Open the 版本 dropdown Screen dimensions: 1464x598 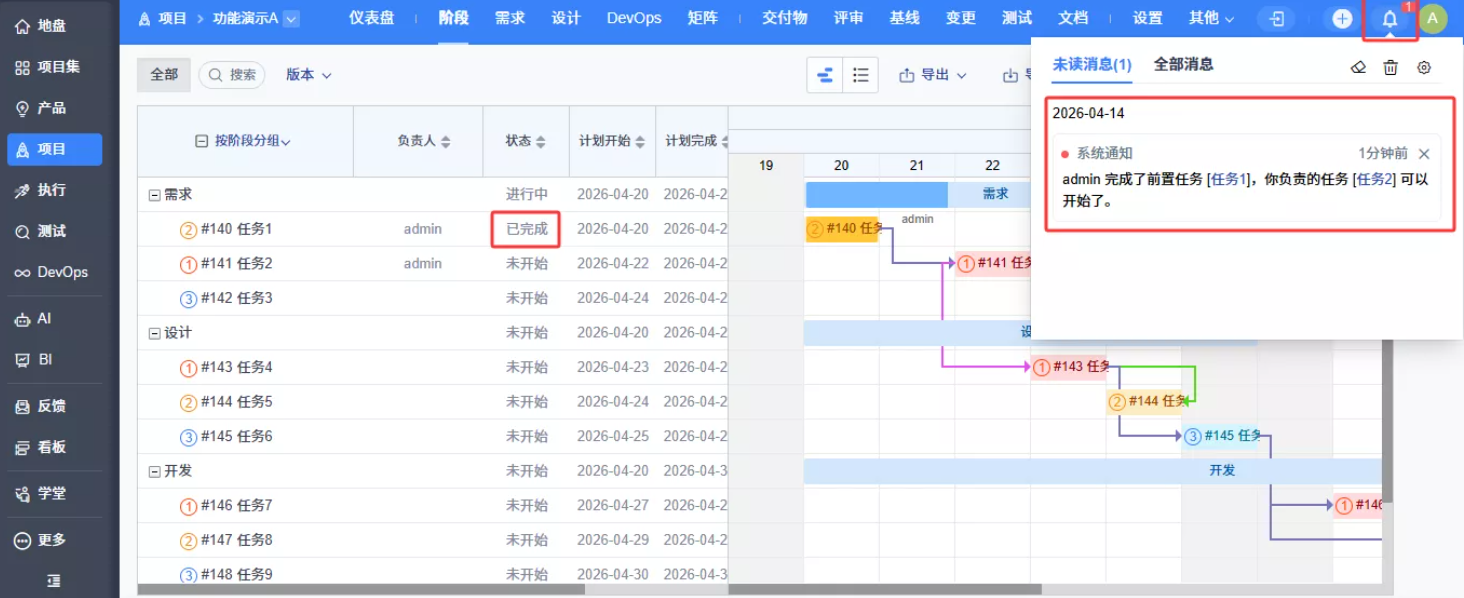tap(308, 75)
